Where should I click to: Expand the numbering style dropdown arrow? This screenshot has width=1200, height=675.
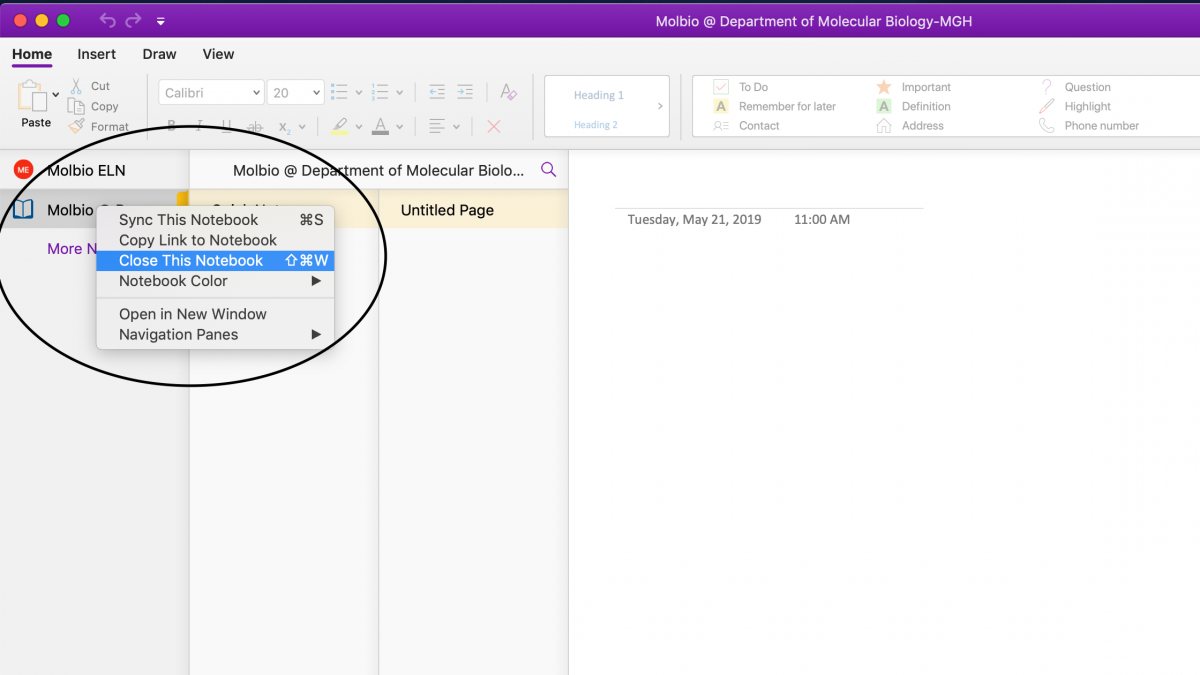click(x=399, y=93)
